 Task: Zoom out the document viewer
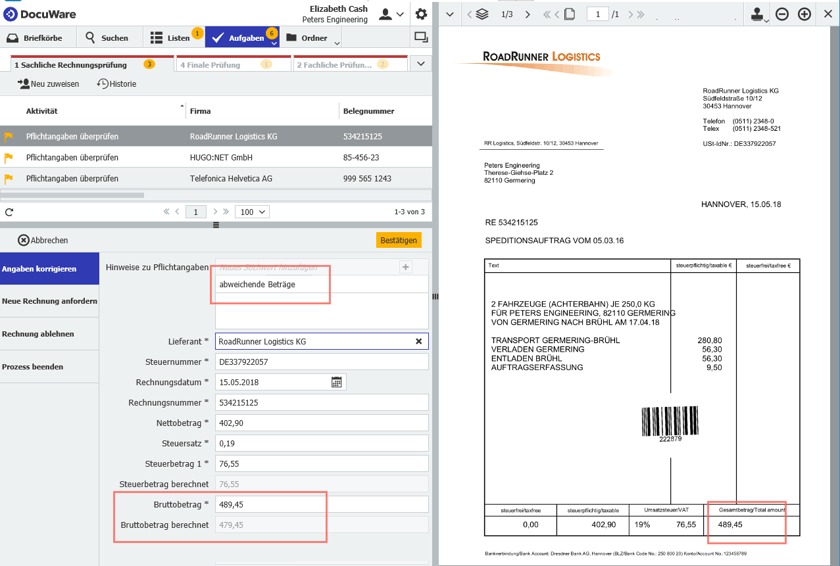(x=782, y=14)
